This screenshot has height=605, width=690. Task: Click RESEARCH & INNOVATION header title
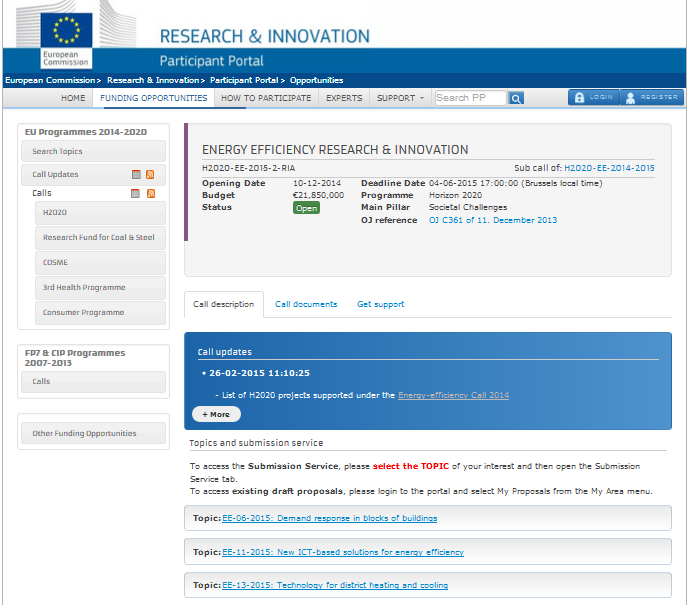[265, 36]
